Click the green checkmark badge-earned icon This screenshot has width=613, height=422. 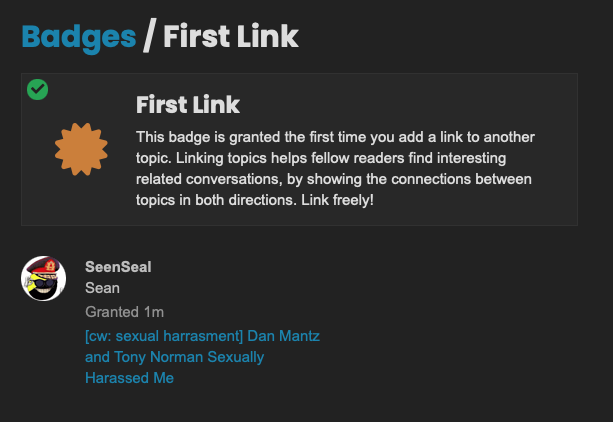[x=37, y=89]
